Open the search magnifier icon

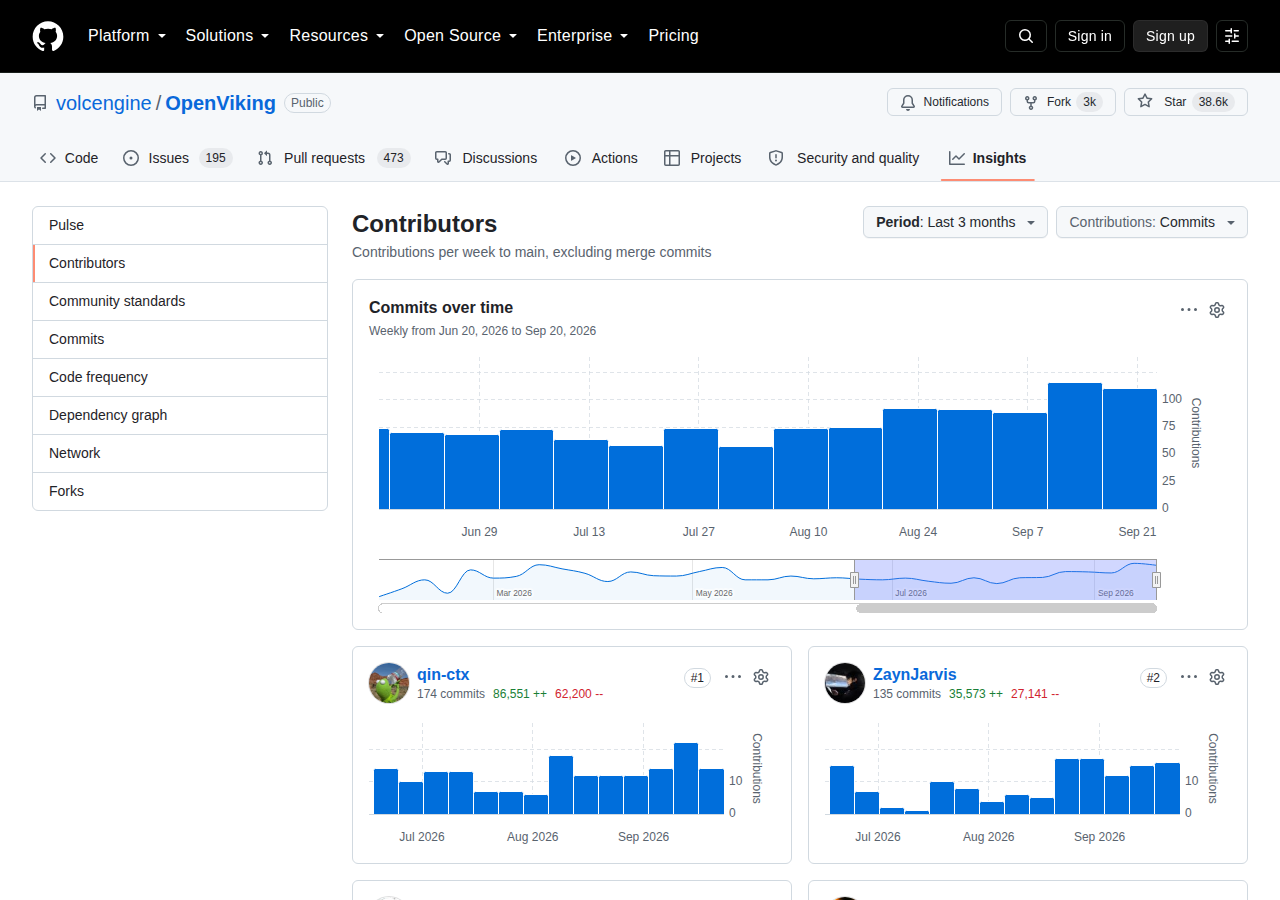[1026, 36]
